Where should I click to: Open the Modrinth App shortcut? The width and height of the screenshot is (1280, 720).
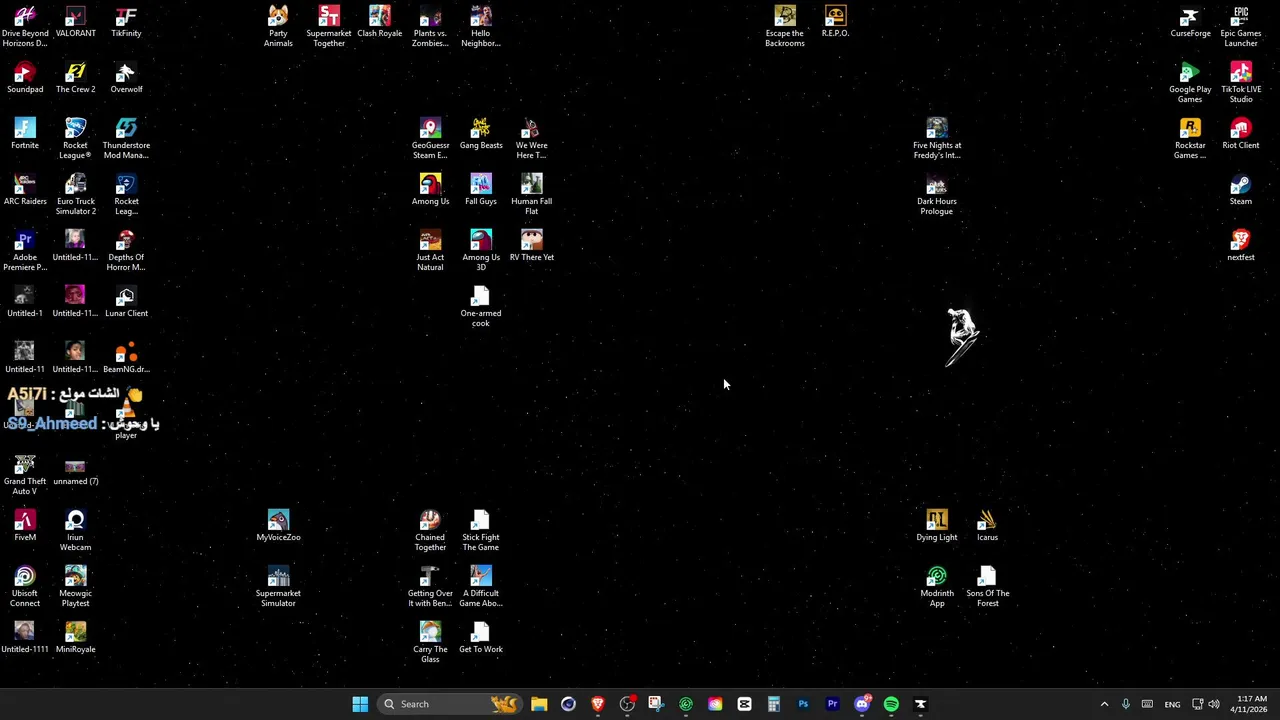pyautogui.click(x=937, y=587)
